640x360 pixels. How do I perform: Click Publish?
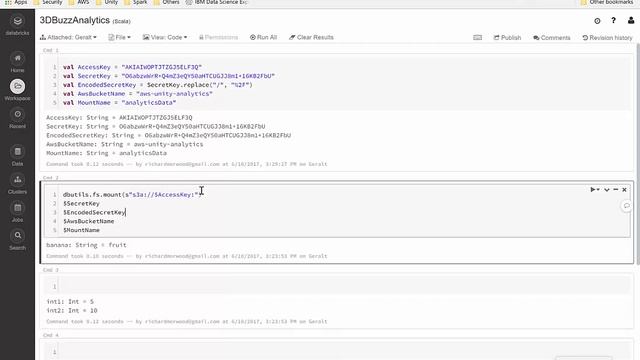(507, 38)
